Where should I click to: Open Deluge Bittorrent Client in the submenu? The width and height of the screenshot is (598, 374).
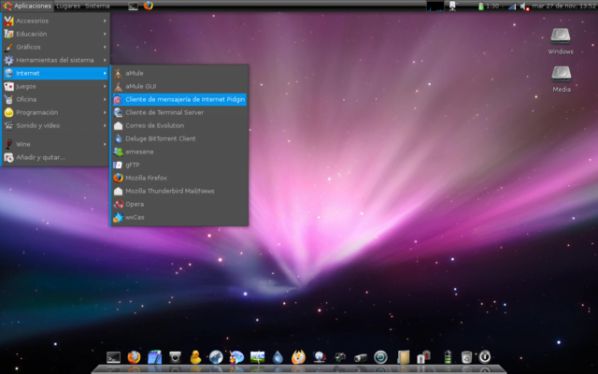click(180, 139)
